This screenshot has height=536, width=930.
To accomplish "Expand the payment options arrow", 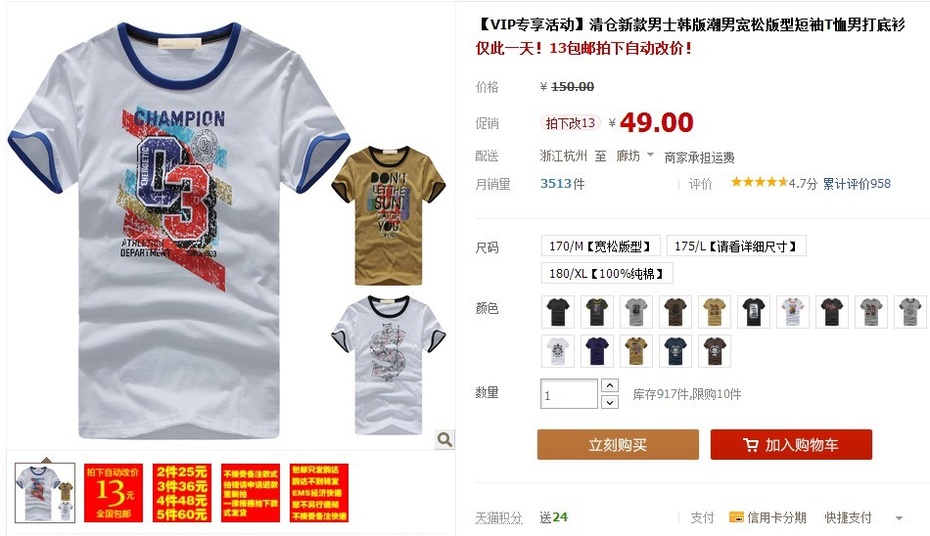I will point(899,518).
